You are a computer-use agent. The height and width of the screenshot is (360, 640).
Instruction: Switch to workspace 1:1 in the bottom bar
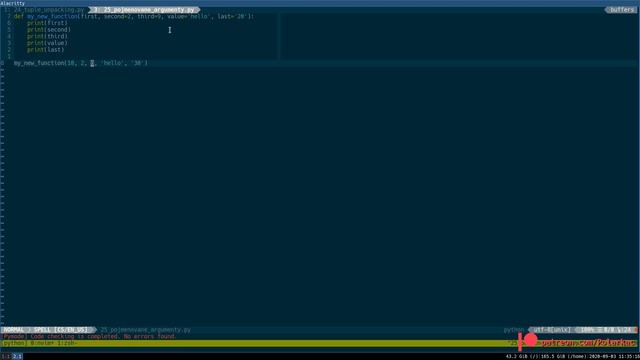coord(6,356)
